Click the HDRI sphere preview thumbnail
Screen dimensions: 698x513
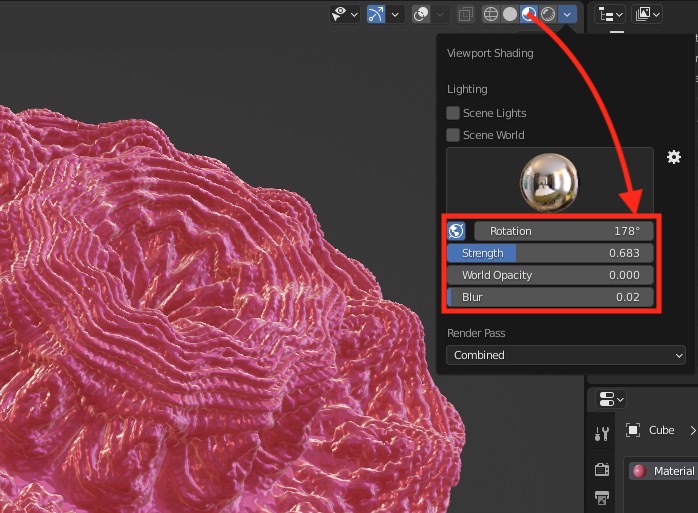click(549, 182)
